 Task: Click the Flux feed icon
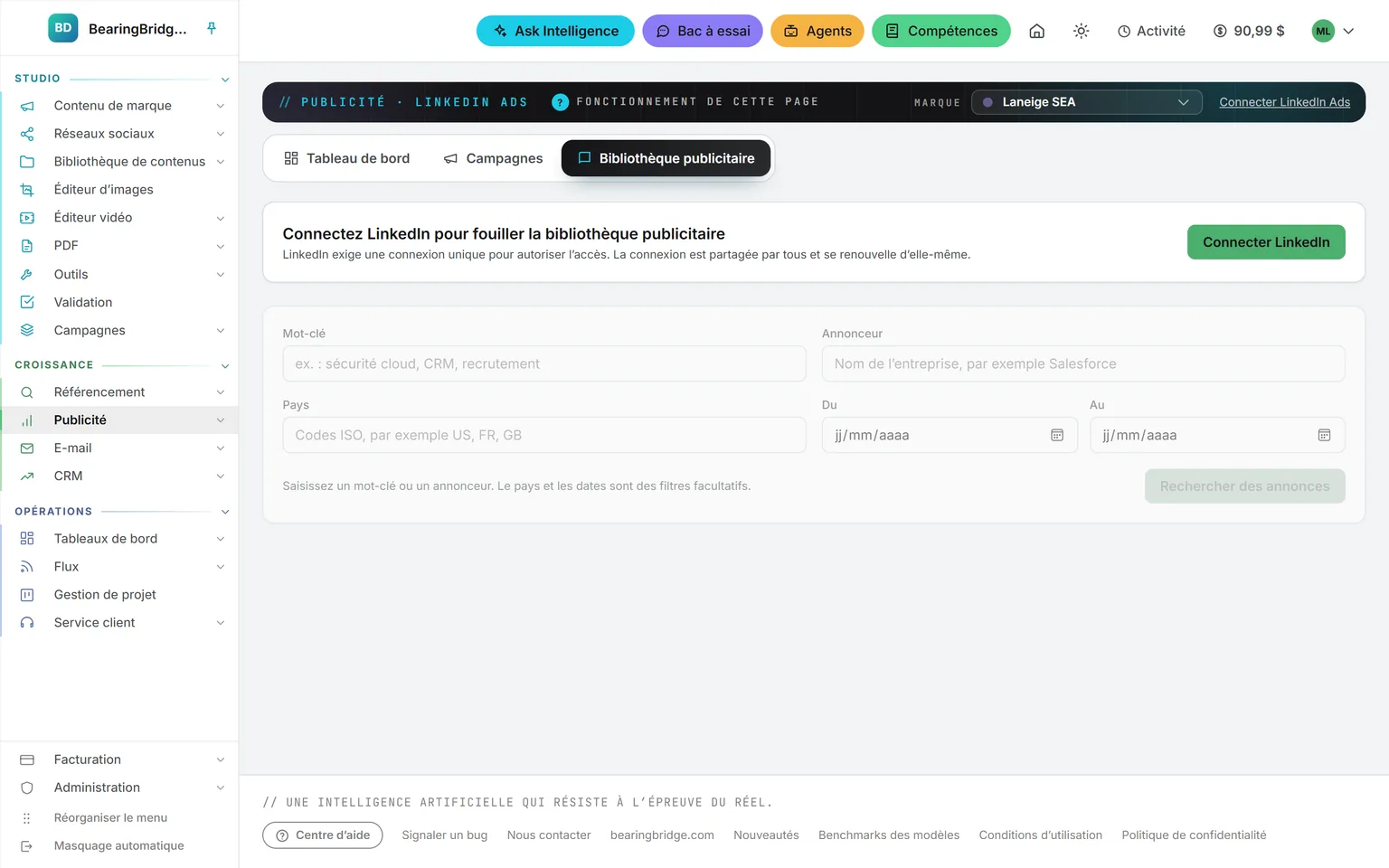click(27, 567)
